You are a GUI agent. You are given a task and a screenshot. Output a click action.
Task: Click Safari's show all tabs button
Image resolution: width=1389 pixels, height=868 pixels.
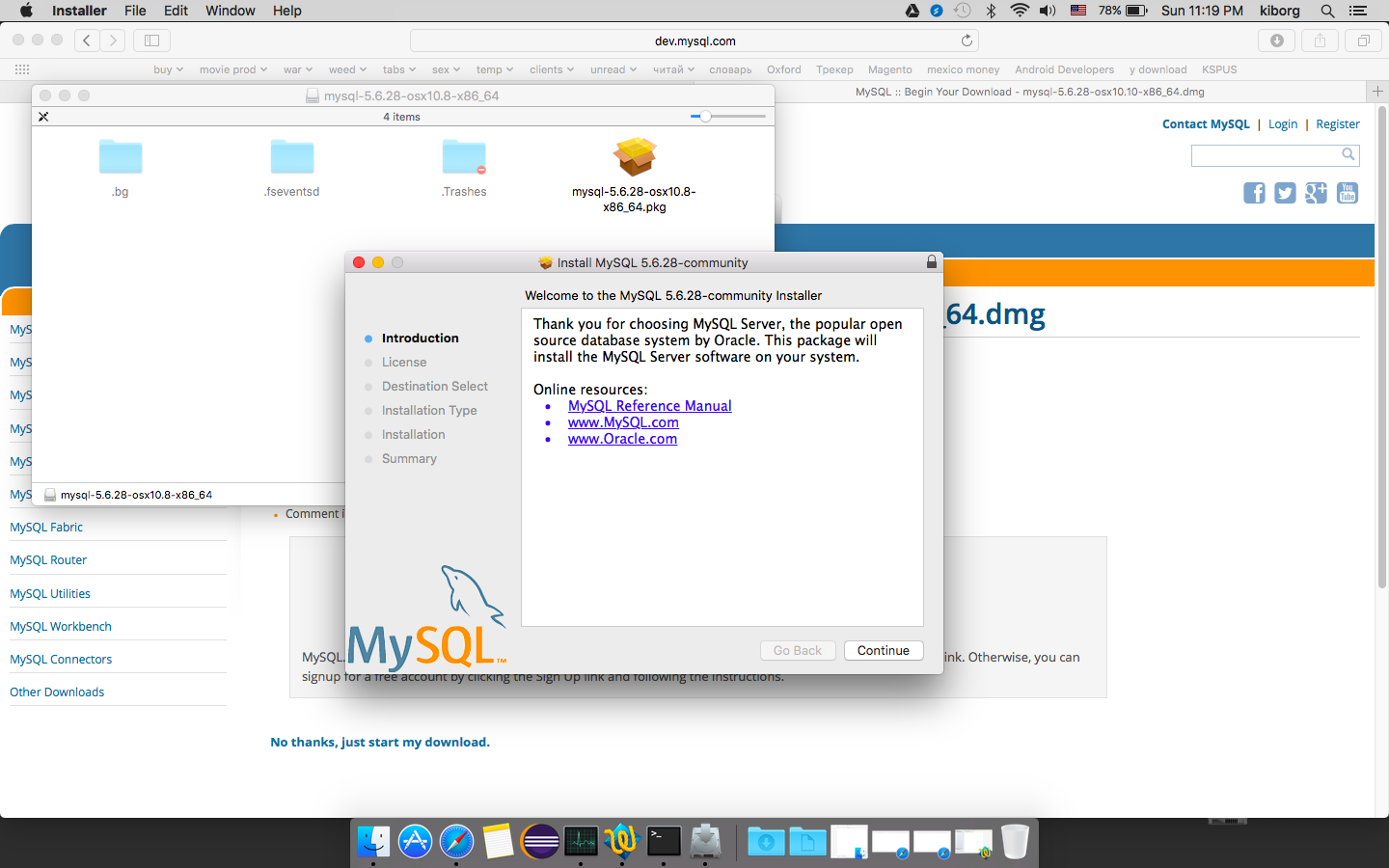click(x=1363, y=41)
